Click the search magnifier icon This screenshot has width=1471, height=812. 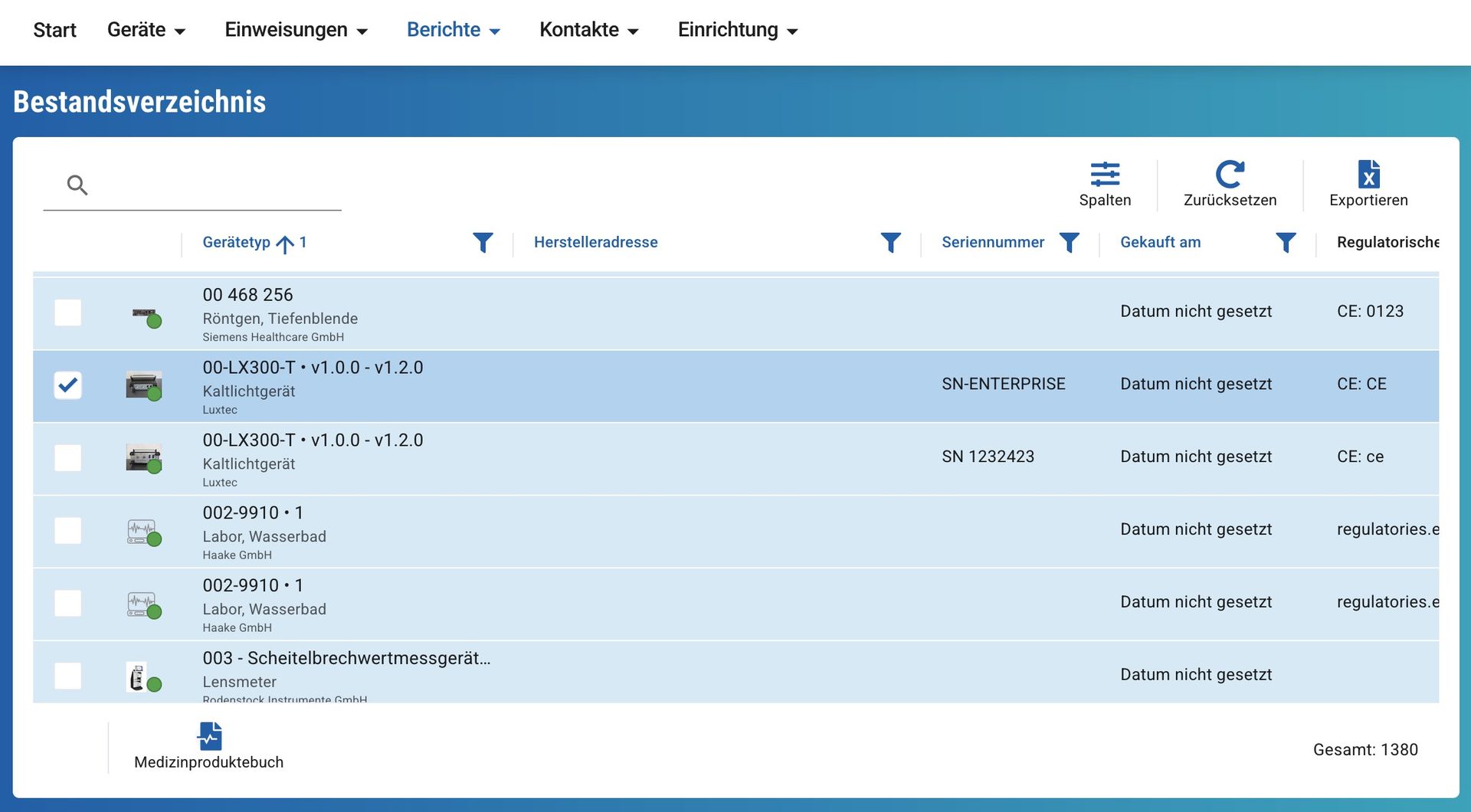pyautogui.click(x=77, y=185)
